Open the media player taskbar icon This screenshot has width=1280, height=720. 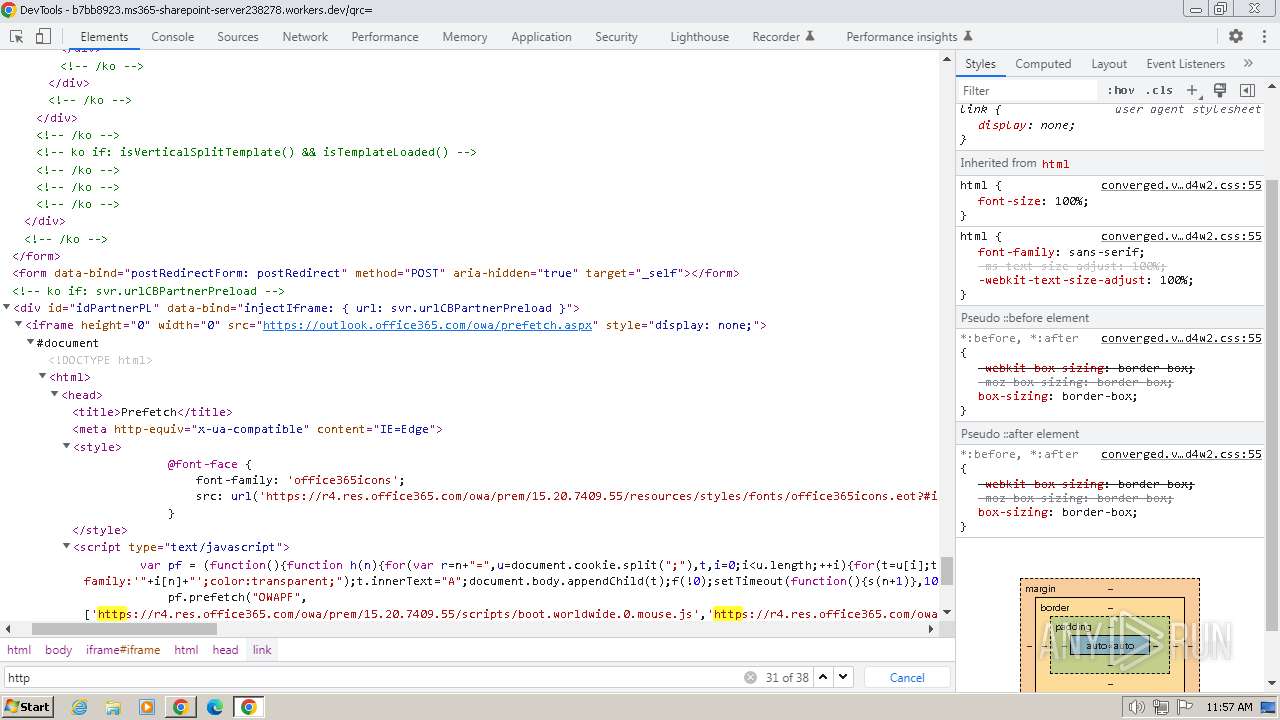click(146, 707)
